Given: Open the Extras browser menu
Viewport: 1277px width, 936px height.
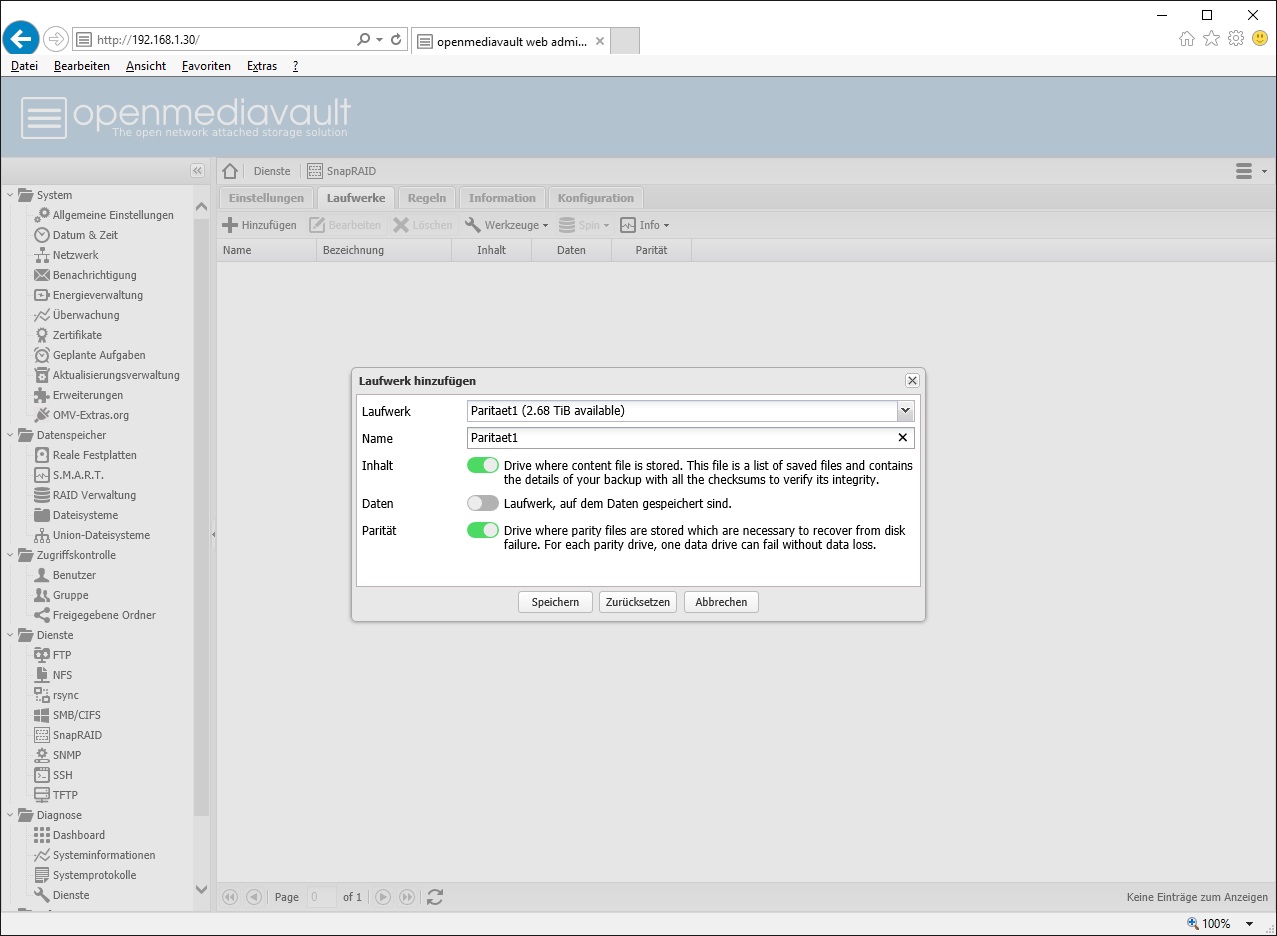Looking at the screenshot, I should (262, 66).
